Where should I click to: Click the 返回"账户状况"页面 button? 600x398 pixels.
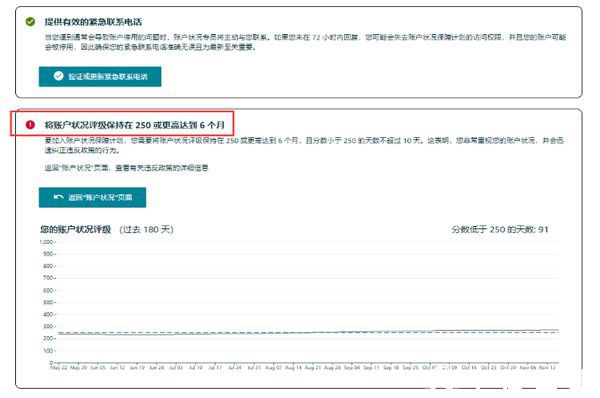[x=92, y=197]
